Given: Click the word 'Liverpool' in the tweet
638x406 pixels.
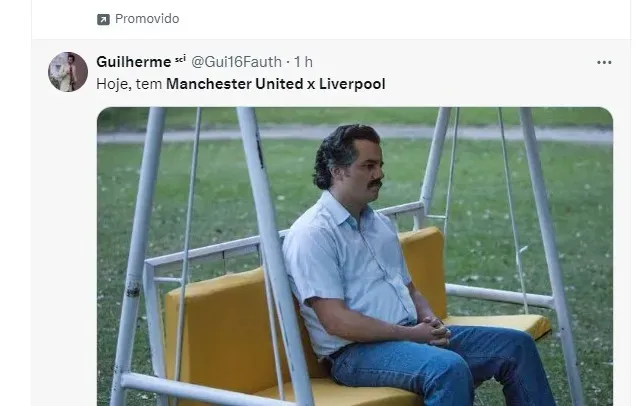Looking at the screenshot, I should pos(352,84).
